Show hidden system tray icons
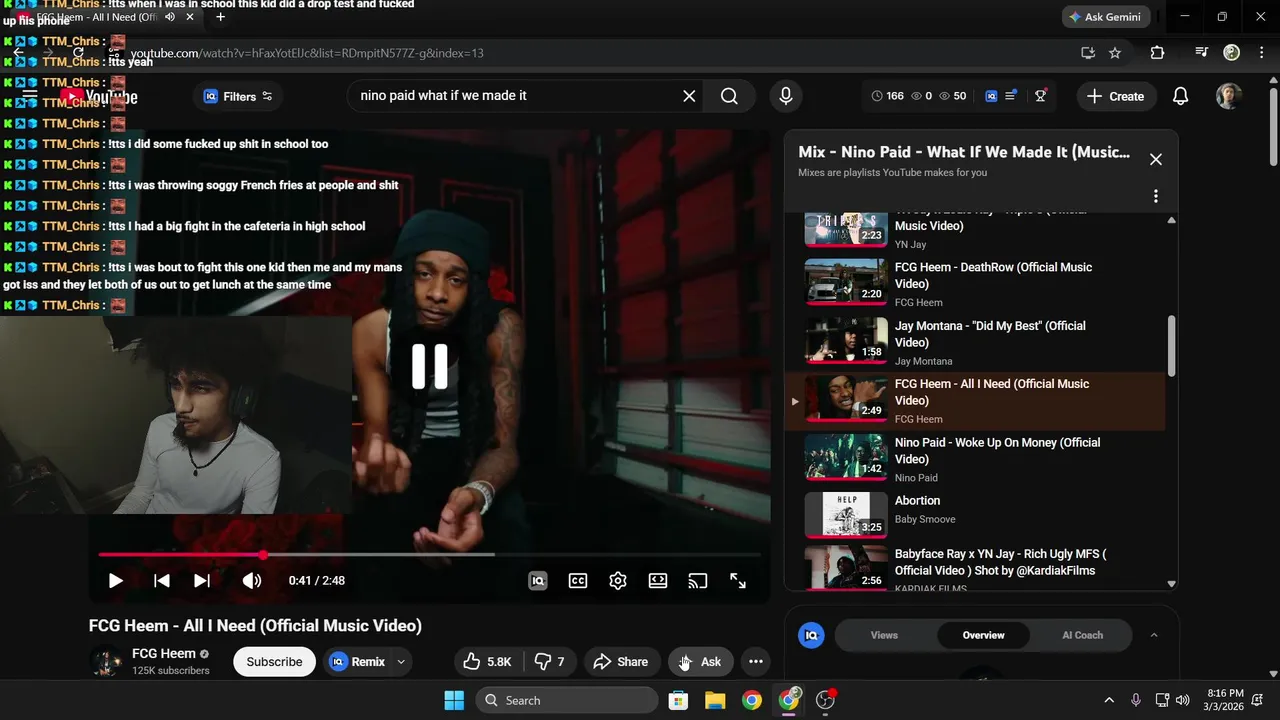This screenshot has height=720, width=1280. [x=1108, y=700]
